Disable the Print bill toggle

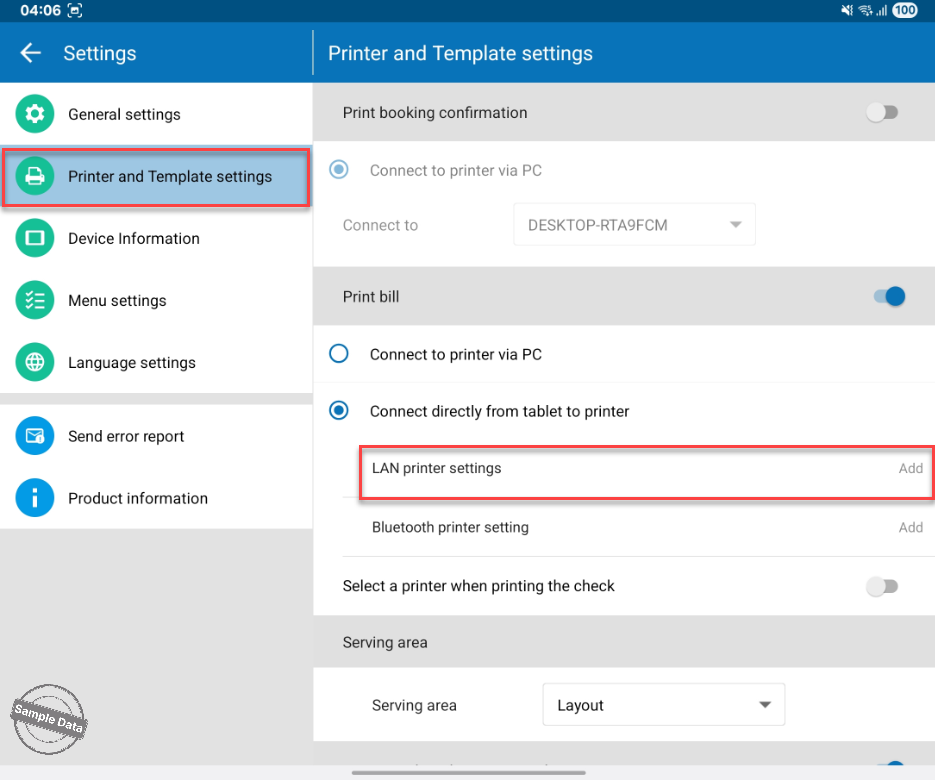click(889, 296)
